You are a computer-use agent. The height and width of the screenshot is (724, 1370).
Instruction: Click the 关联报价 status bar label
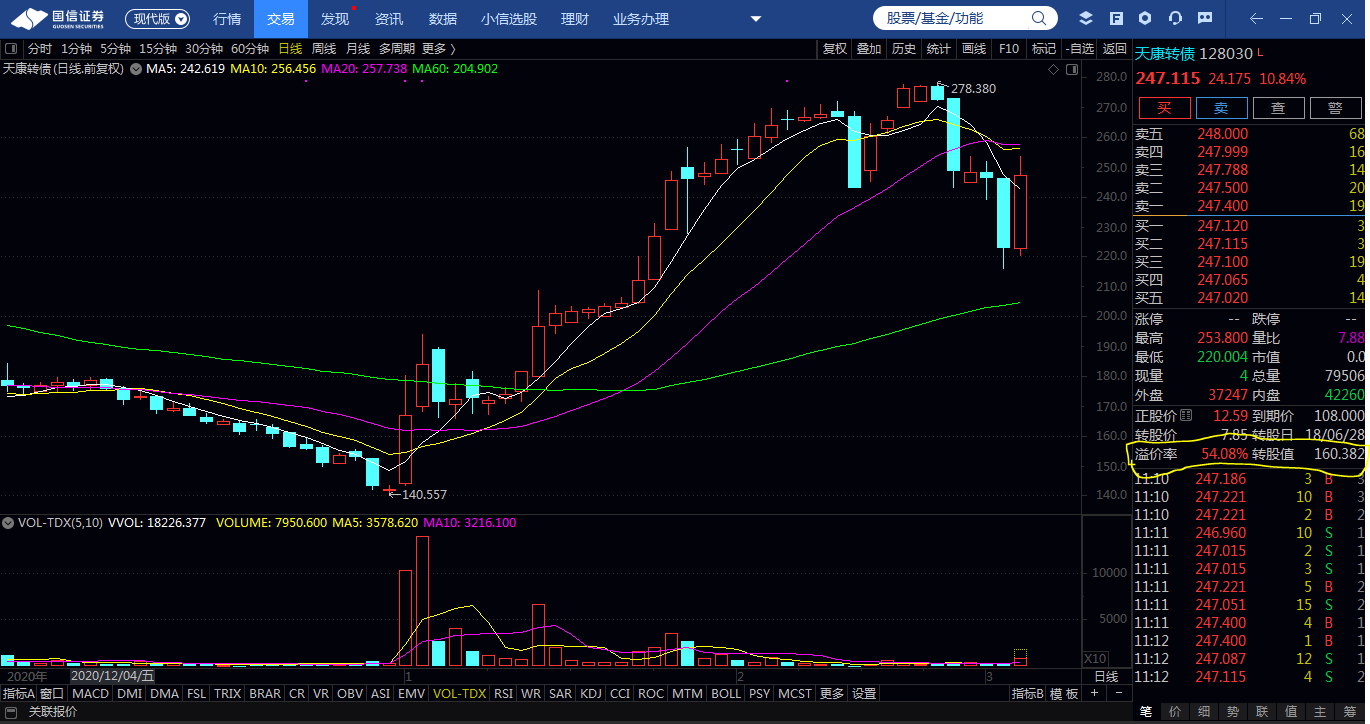[x=53, y=713]
